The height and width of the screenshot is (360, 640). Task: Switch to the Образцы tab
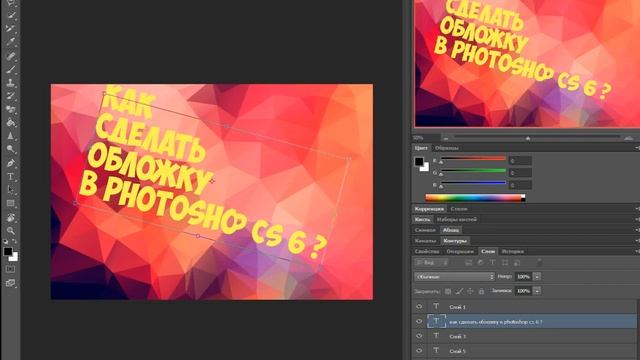(x=447, y=148)
